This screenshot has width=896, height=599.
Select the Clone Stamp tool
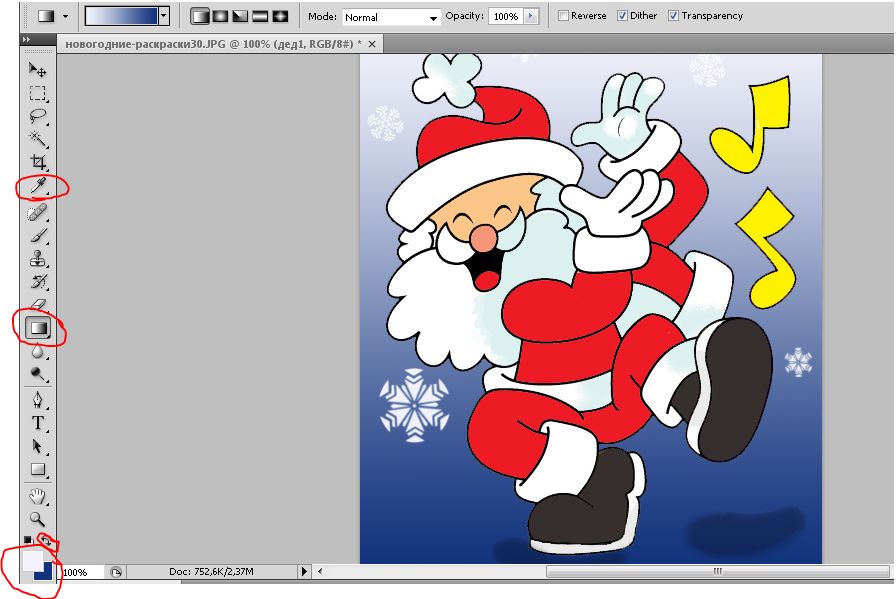(38, 259)
